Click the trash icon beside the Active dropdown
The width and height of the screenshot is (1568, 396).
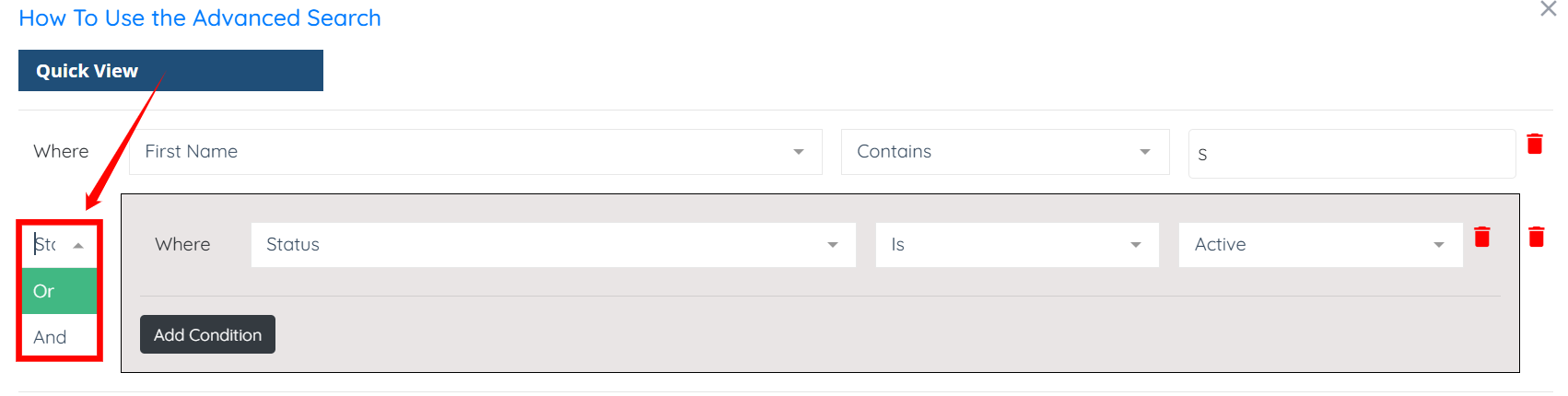[1482, 238]
